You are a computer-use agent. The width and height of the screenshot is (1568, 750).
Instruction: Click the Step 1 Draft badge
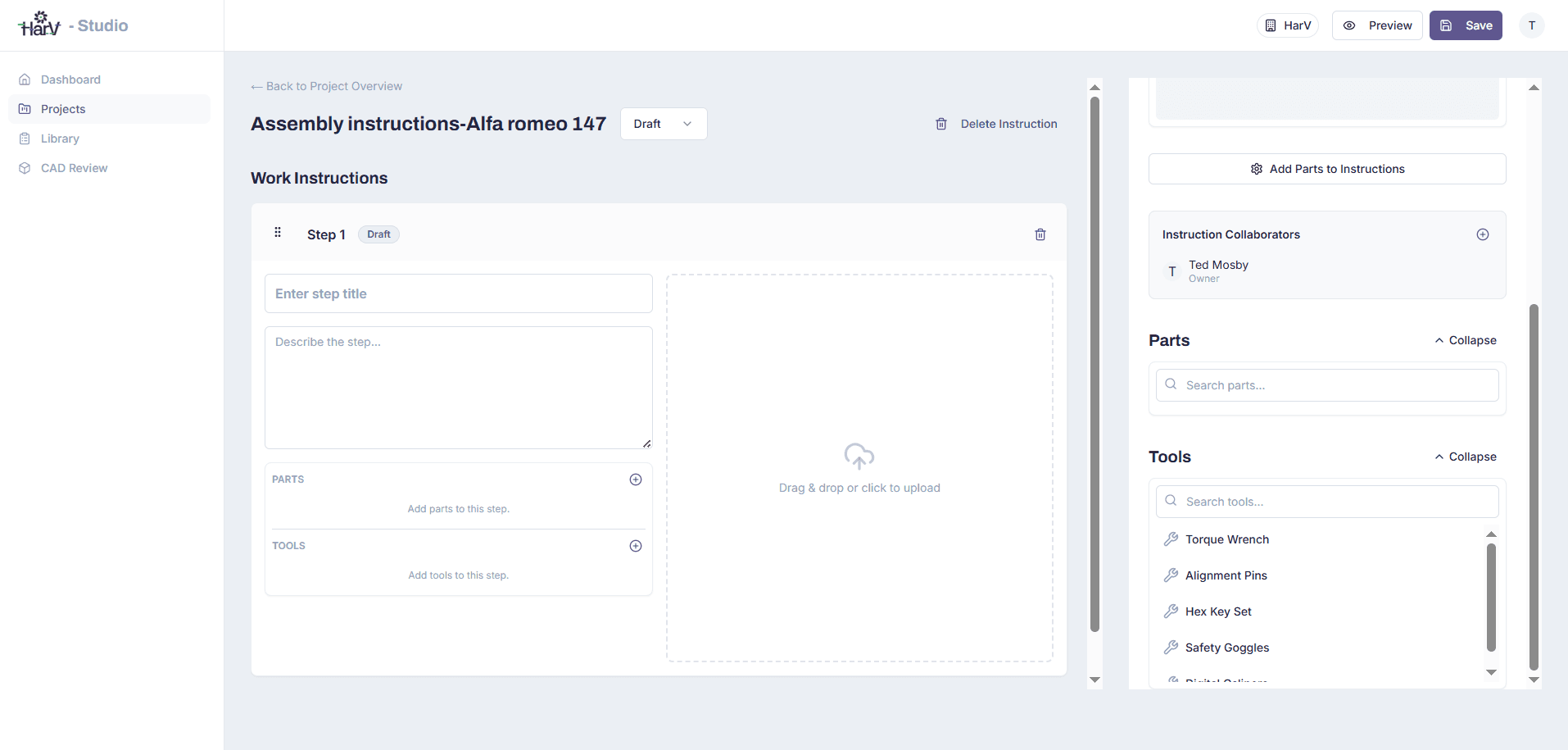click(x=378, y=234)
